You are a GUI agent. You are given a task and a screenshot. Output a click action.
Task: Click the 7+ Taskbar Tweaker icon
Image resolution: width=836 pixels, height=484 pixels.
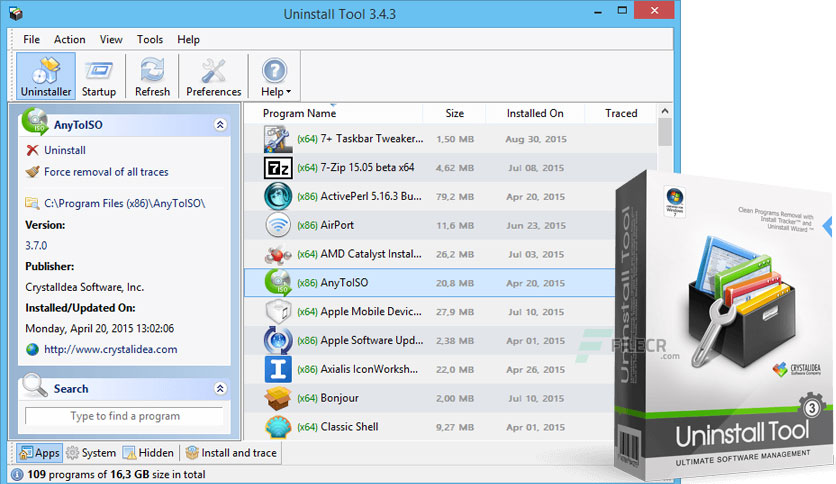[278, 139]
